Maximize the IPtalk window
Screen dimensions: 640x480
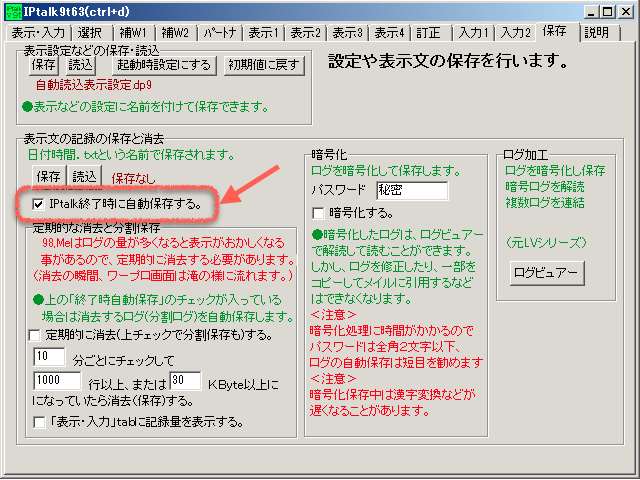pos(608,12)
